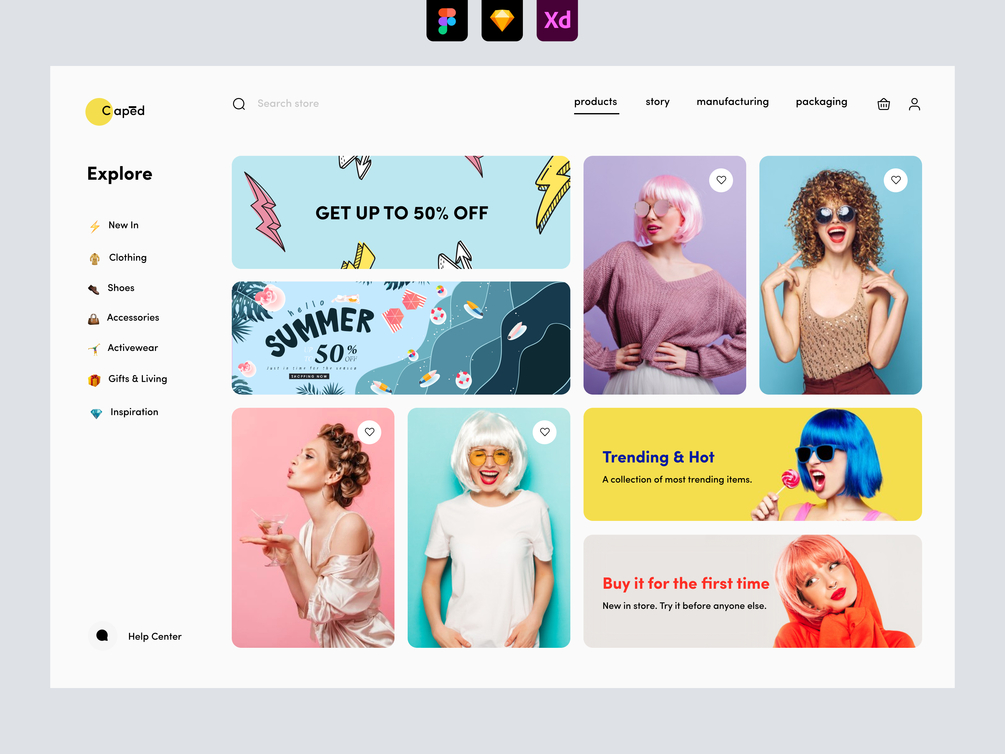Favorite the curly-hair sunglasses model photo
Image resolution: width=1005 pixels, height=754 pixels.
point(896,180)
